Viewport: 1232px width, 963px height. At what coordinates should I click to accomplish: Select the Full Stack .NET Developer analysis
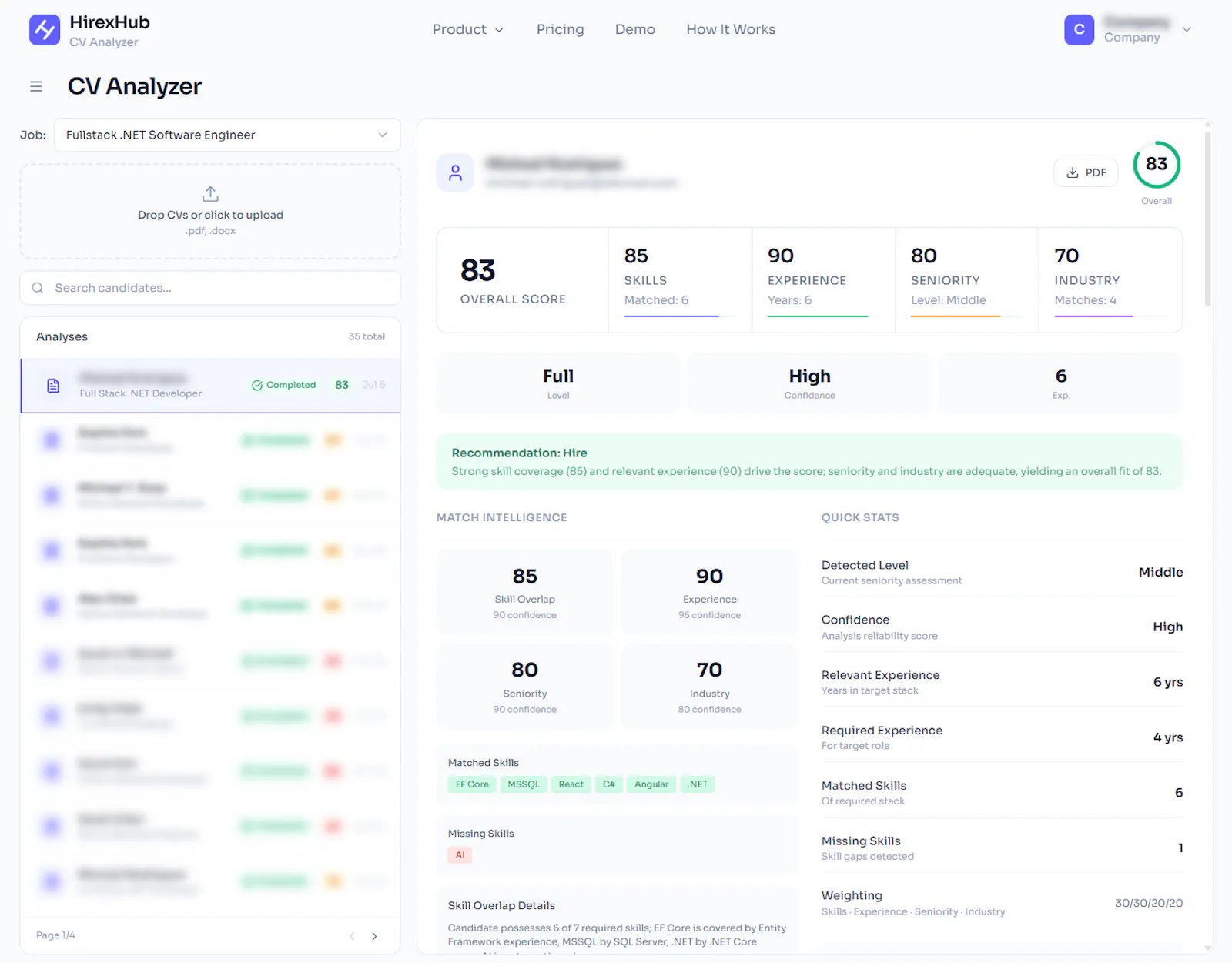click(210, 385)
